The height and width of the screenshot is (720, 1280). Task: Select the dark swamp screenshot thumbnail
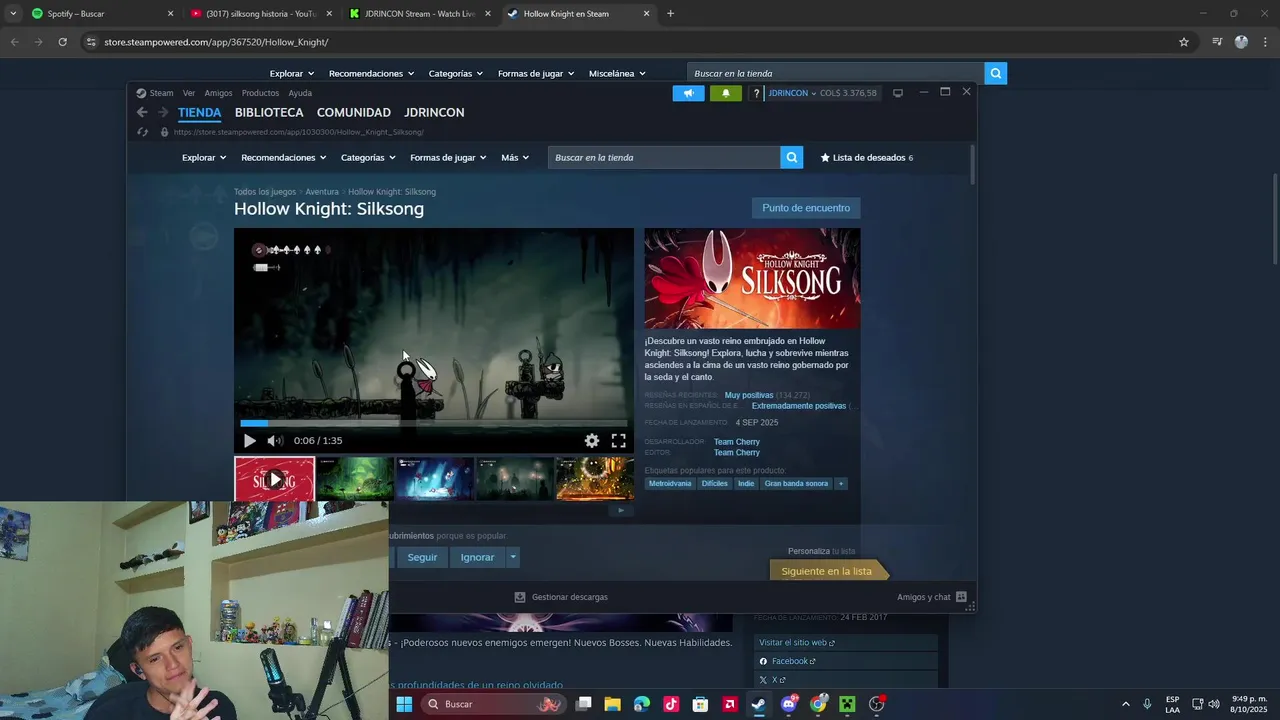pyautogui.click(x=515, y=478)
